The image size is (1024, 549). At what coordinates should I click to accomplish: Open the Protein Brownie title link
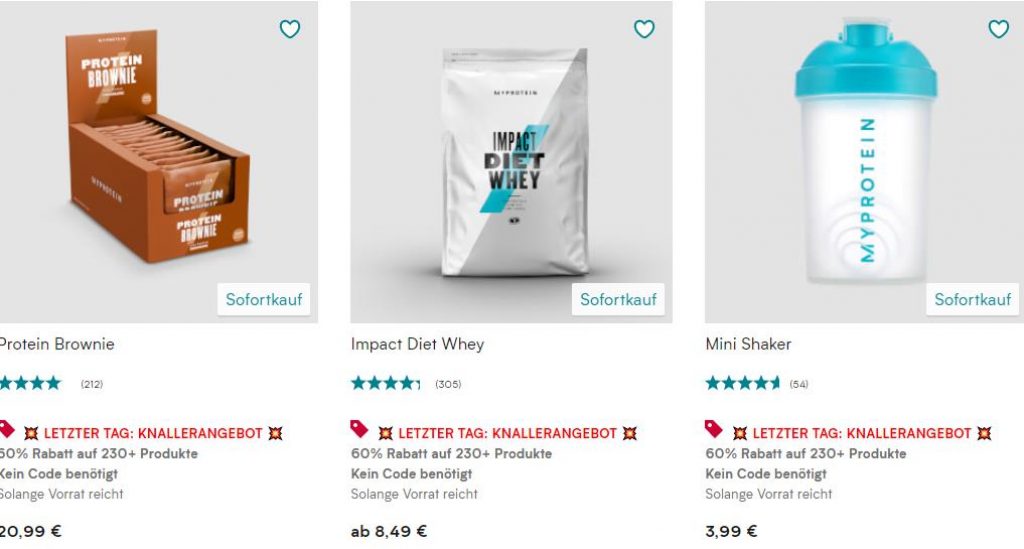pyautogui.click(x=57, y=344)
